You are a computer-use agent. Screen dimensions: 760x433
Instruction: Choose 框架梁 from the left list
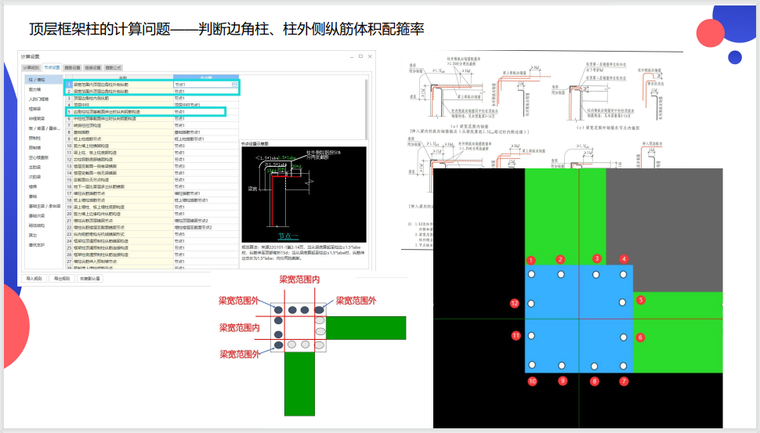click(36, 109)
